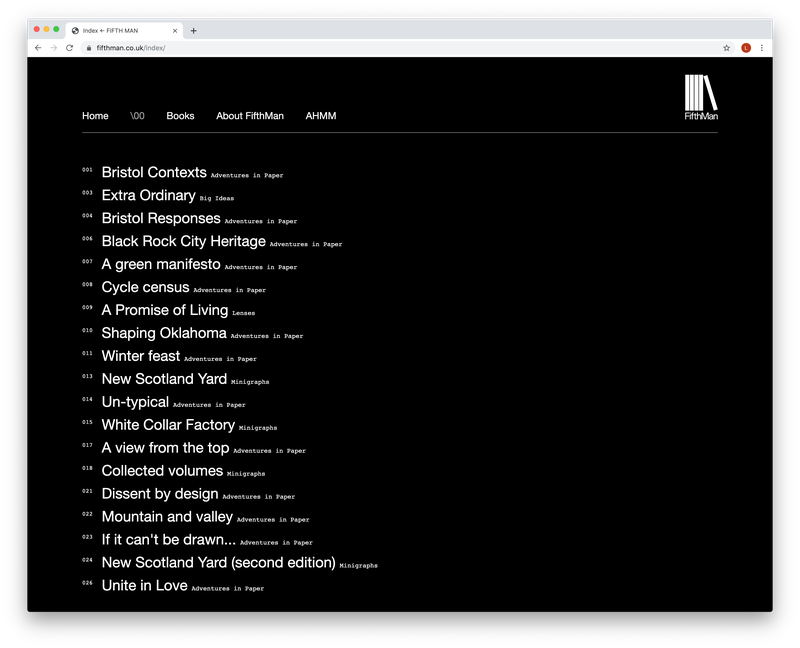Open New Scotland Yard (second edition) entry
The width and height of the screenshot is (800, 648).
(x=218, y=563)
